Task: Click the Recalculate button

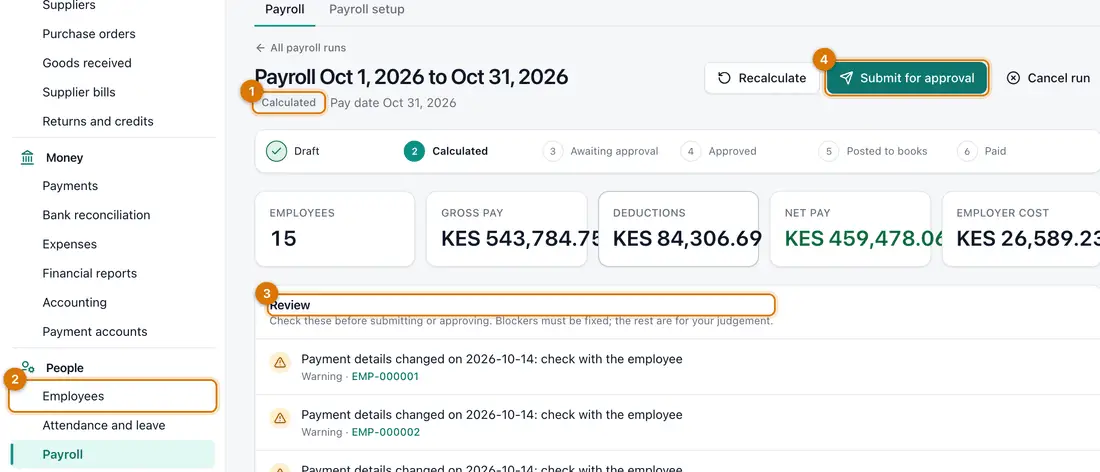Action: 762,78
